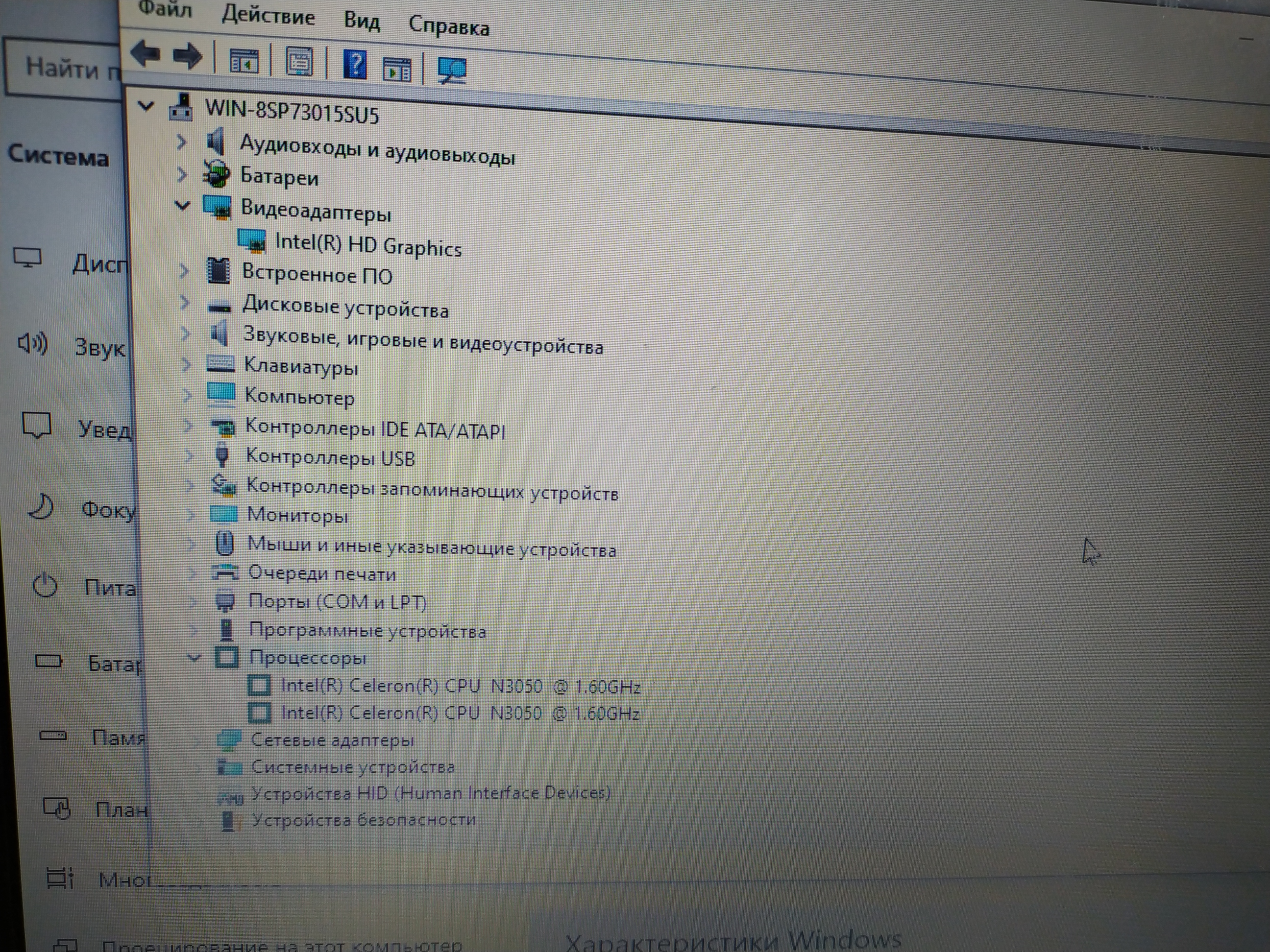The height and width of the screenshot is (952, 1270).
Task: Select the Intel(R) HD Graphics device
Action: tap(368, 245)
